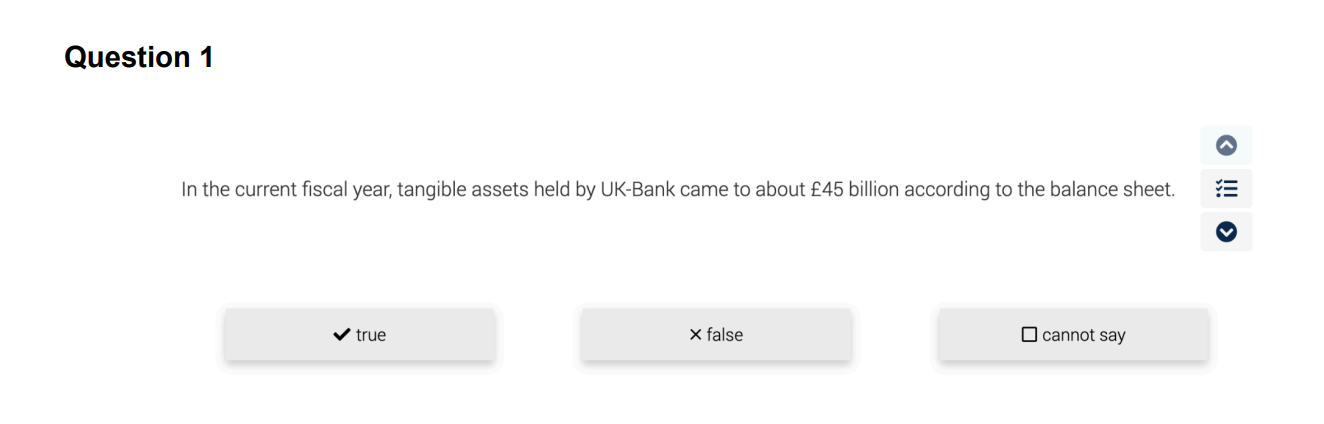Viewport: 1324px width, 424px height.
Task: Click the "false" label text
Action: [x=725, y=335]
